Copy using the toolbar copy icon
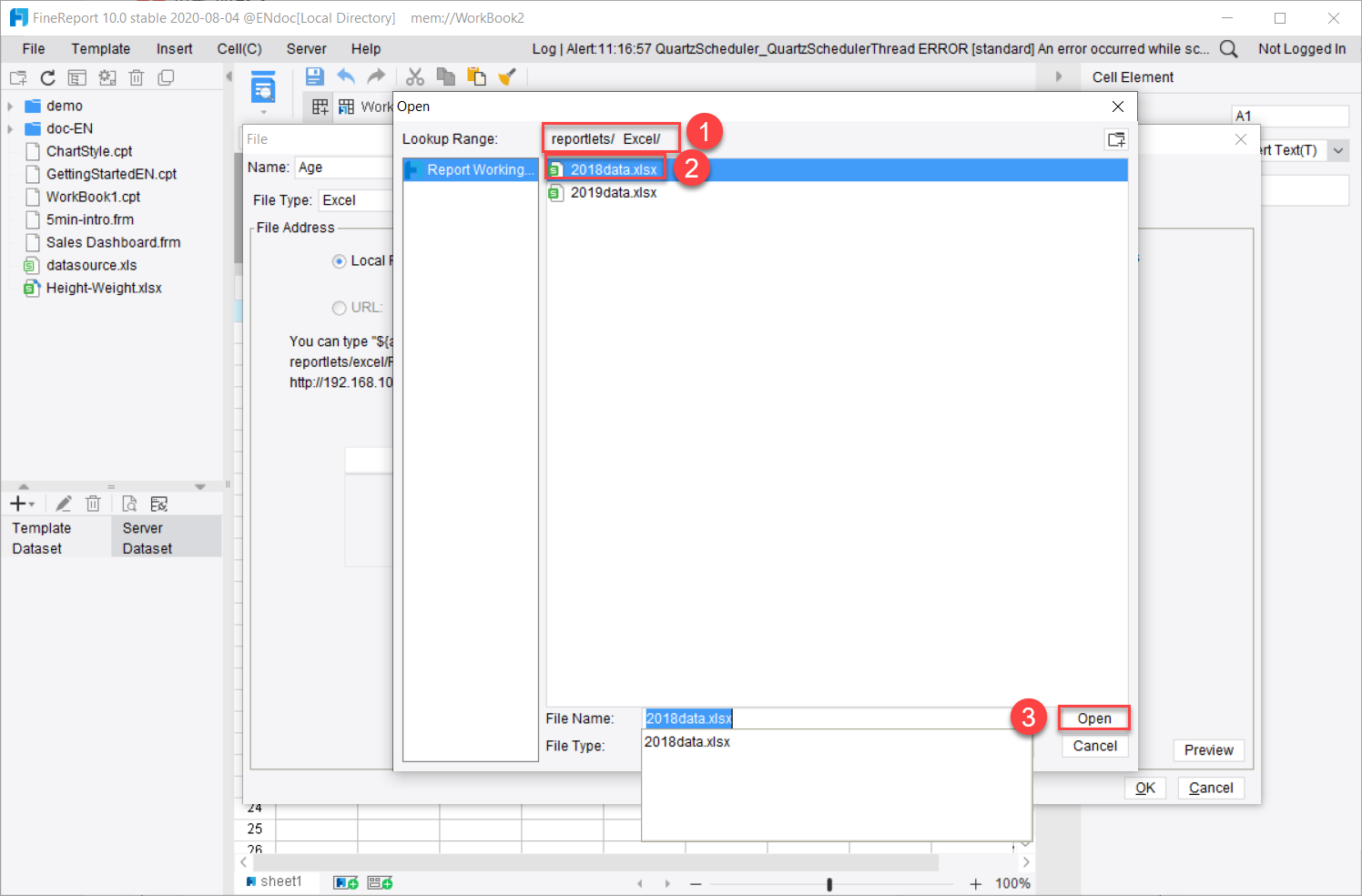 click(x=446, y=76)
